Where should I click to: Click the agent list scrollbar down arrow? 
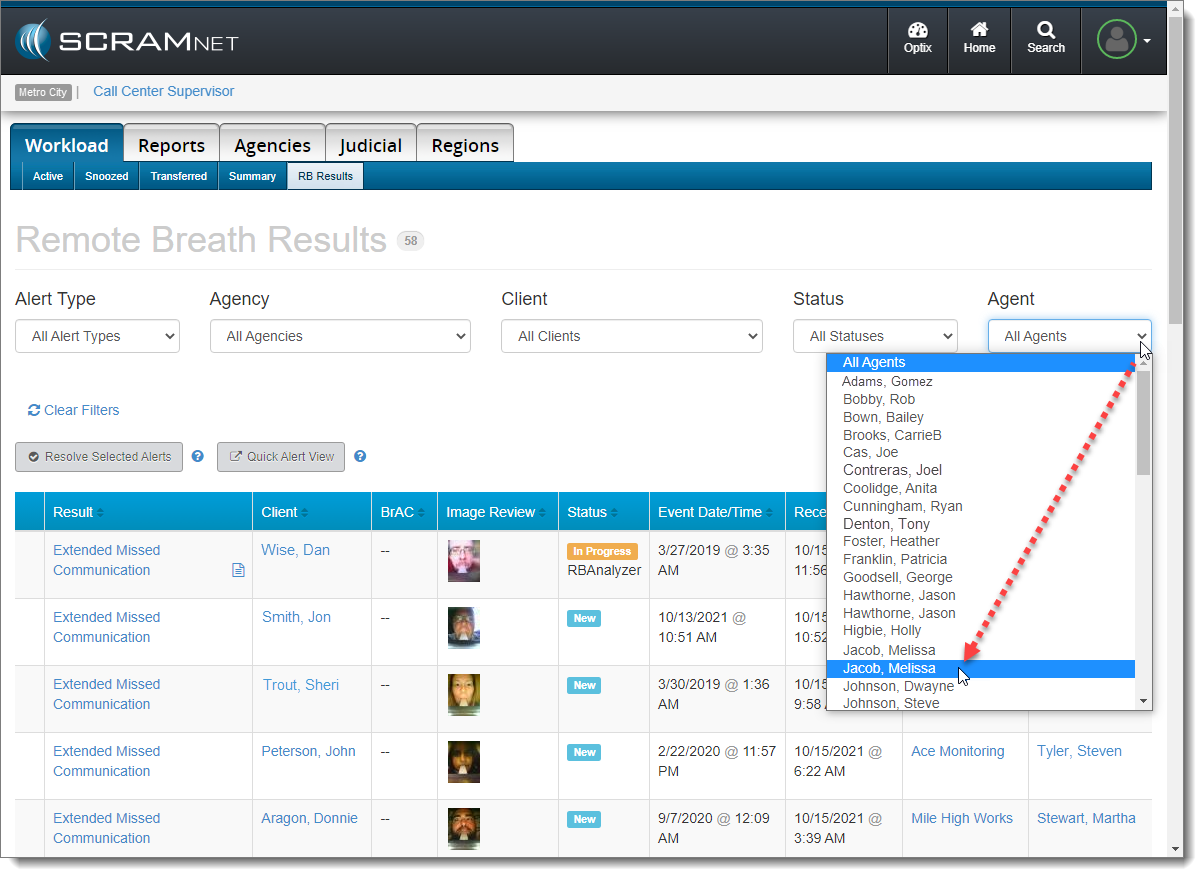[1144, 702]
